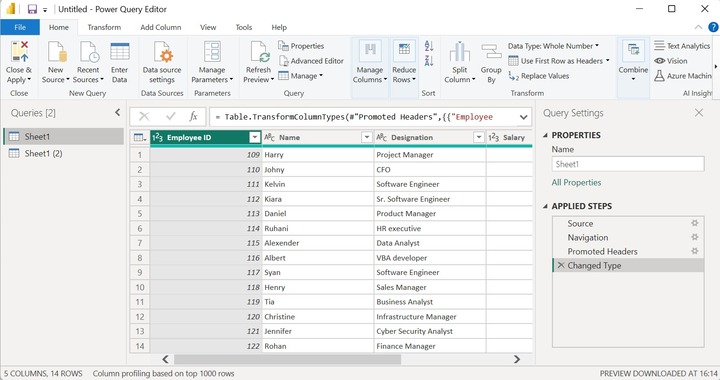The height and width of the screenshot is (380, 720).
Task: Click the Enter Data table icon
Action: (x=120, y=51)
